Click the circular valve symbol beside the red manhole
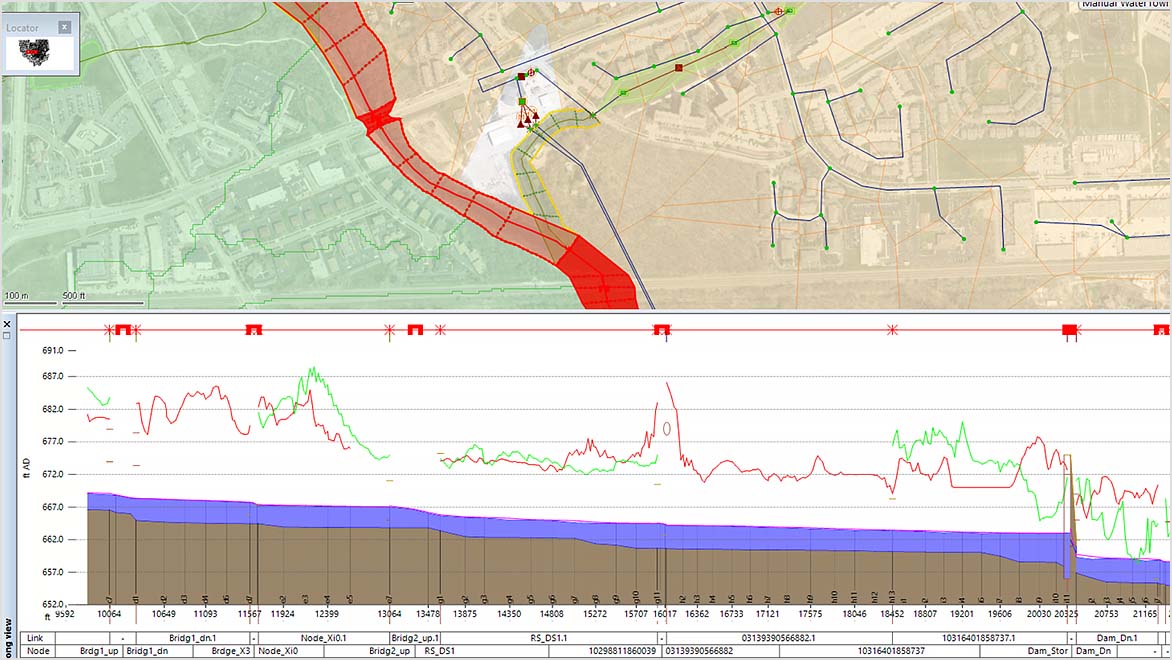Viewport: 1172px width, 660px height. (x=530, y=72)
